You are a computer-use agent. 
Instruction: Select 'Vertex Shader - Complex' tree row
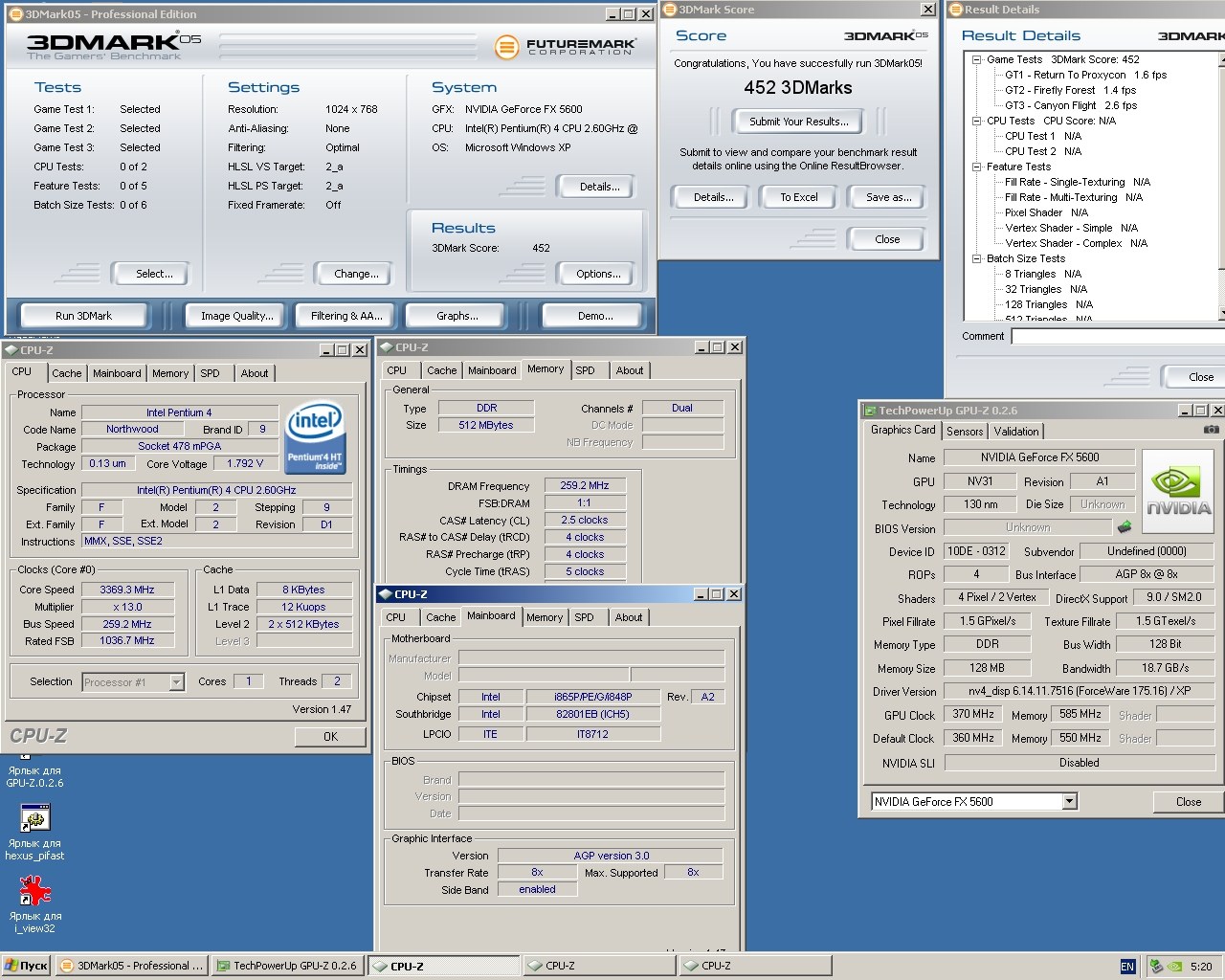pos(1076,243)
